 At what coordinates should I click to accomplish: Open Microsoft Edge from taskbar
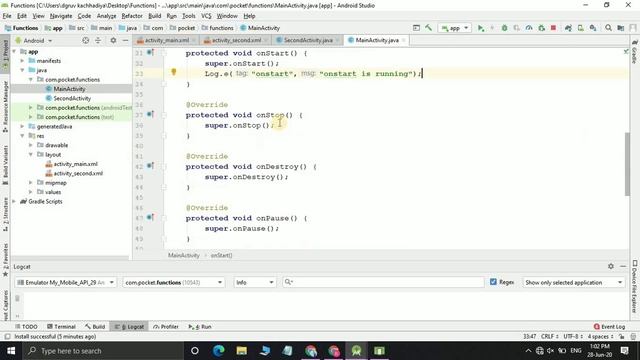click(x=219, y=351)
